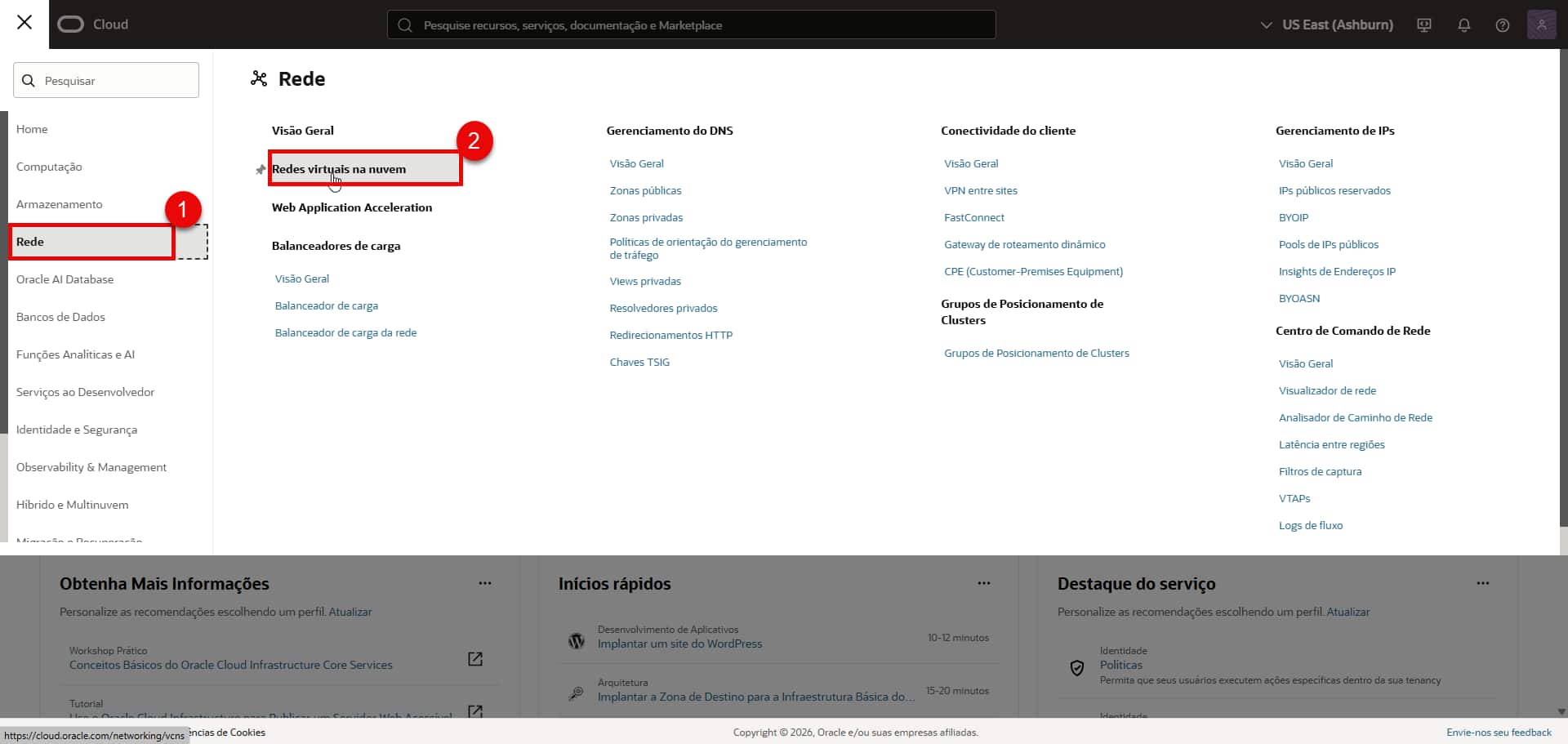This screenshot has height=744, width=1568.
Task: Open Latência entre regiões
Action: click(x=1332, y=444)
